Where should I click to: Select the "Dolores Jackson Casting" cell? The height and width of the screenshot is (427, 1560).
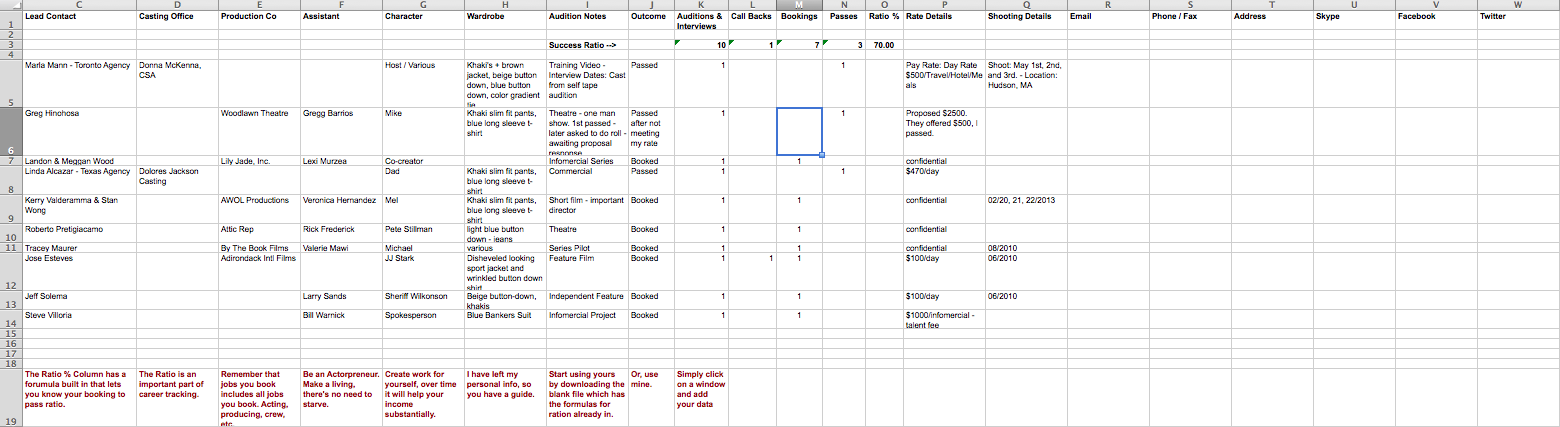pyautogui.click(x=177, y=180)
